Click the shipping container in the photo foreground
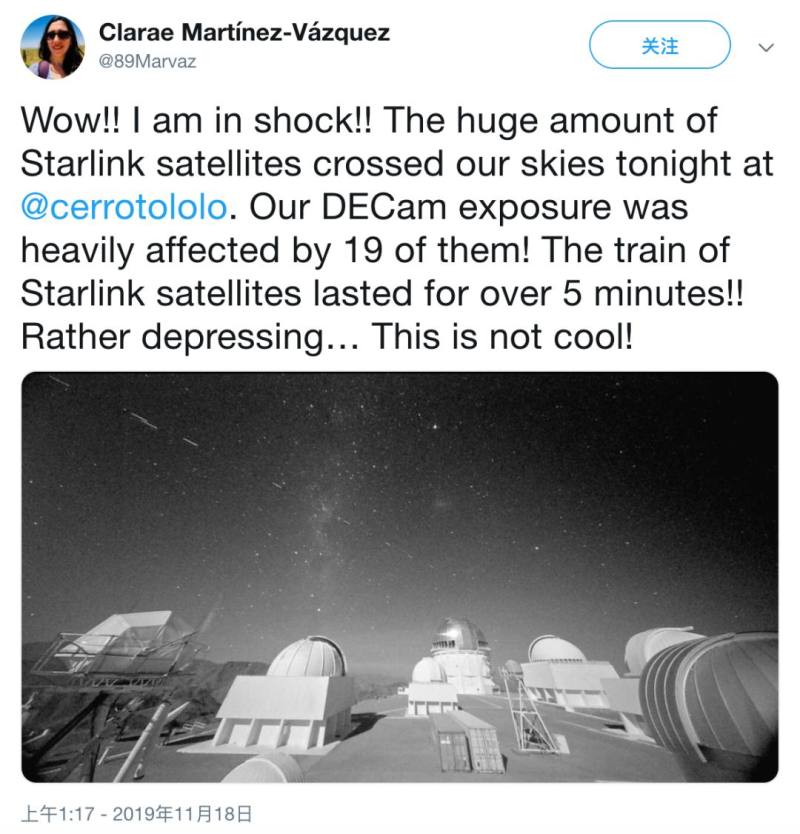The height and width of the screenshot is (834, 800). pyautogui.click(x=468, y=742)
